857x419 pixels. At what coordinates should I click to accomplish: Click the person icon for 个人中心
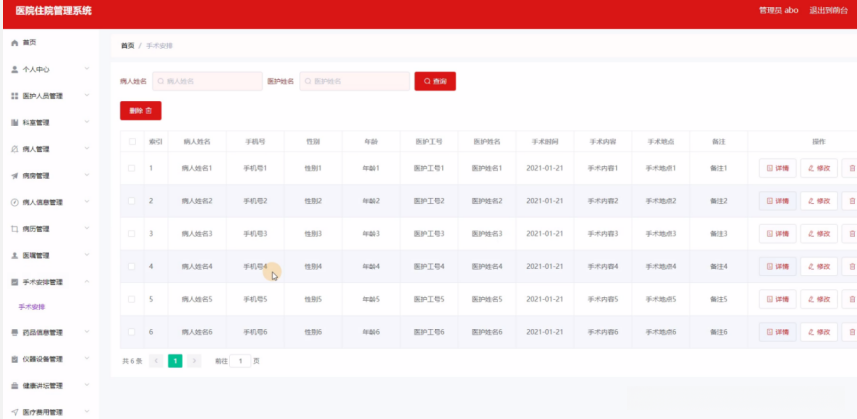[x=15, y=69]
